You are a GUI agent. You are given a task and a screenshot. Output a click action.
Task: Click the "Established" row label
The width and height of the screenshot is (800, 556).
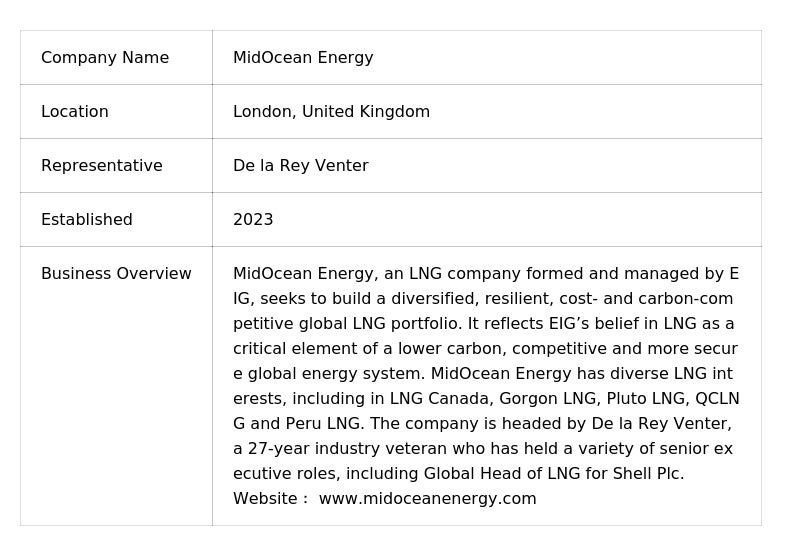point(86,220)
